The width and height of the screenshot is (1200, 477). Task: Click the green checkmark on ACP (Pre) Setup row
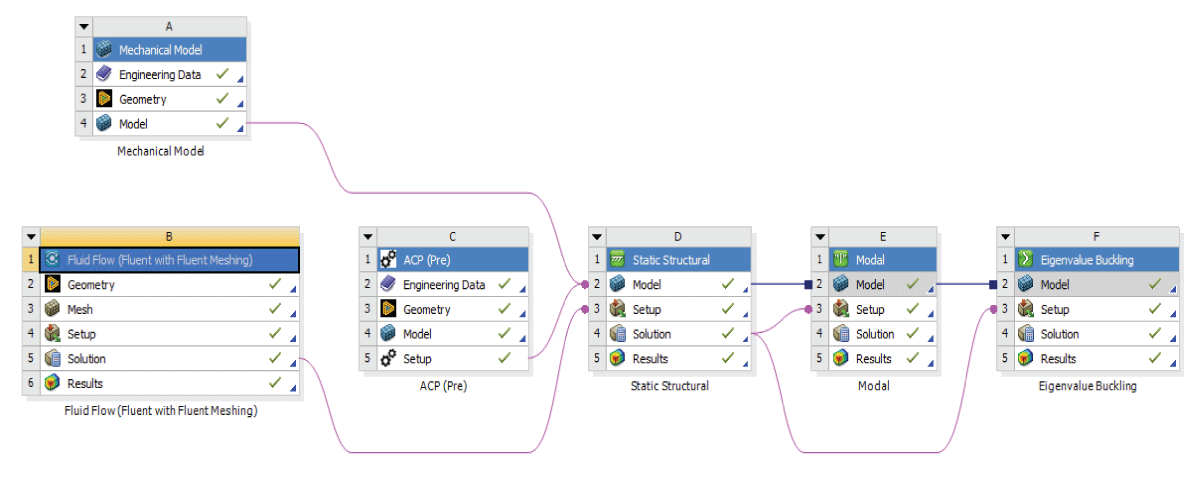(504, 358)
